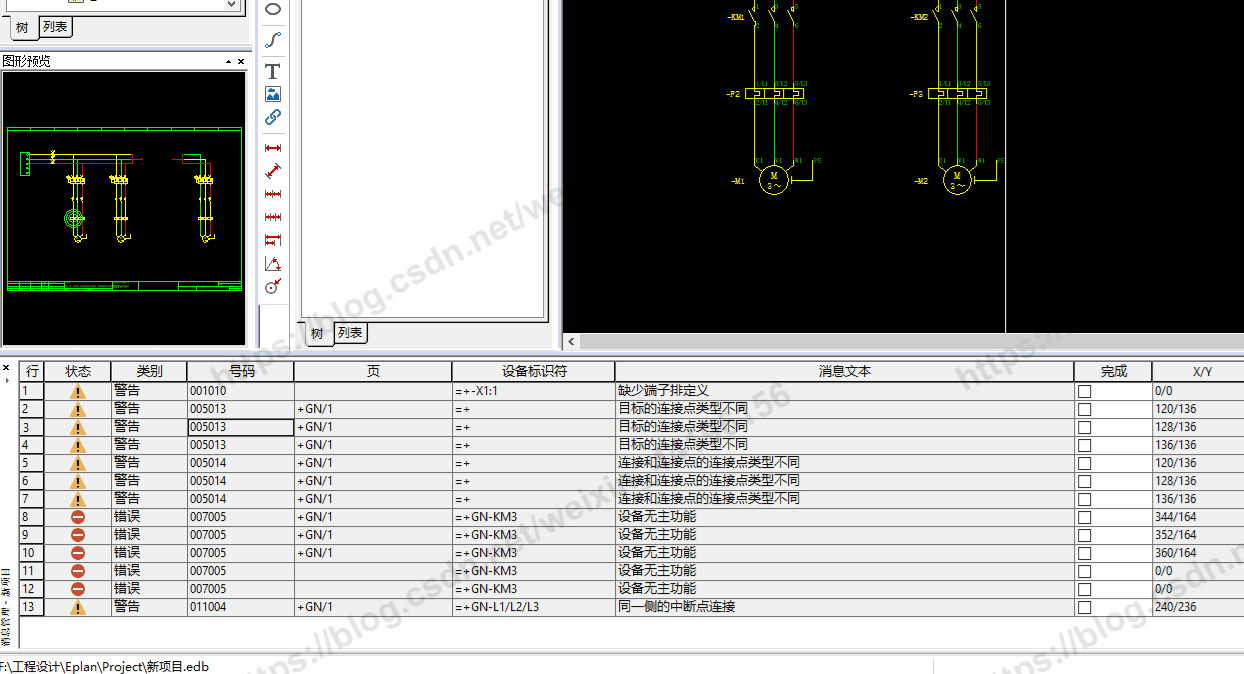The width and height of the screenshot is (1244, 674).
Task: Tick the 完成 checkbox for row 8
Action: (x=1084, y=517)
